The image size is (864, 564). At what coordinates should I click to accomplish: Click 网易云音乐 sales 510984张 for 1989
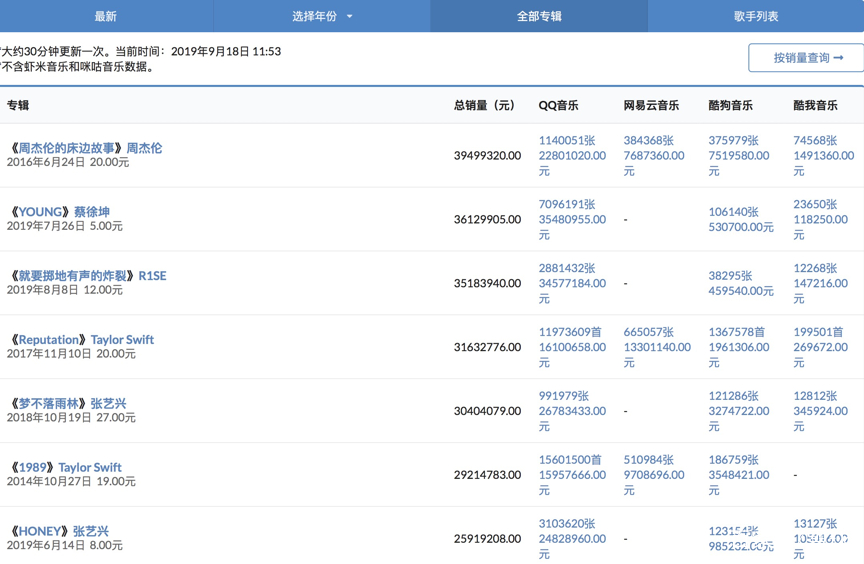649,460
